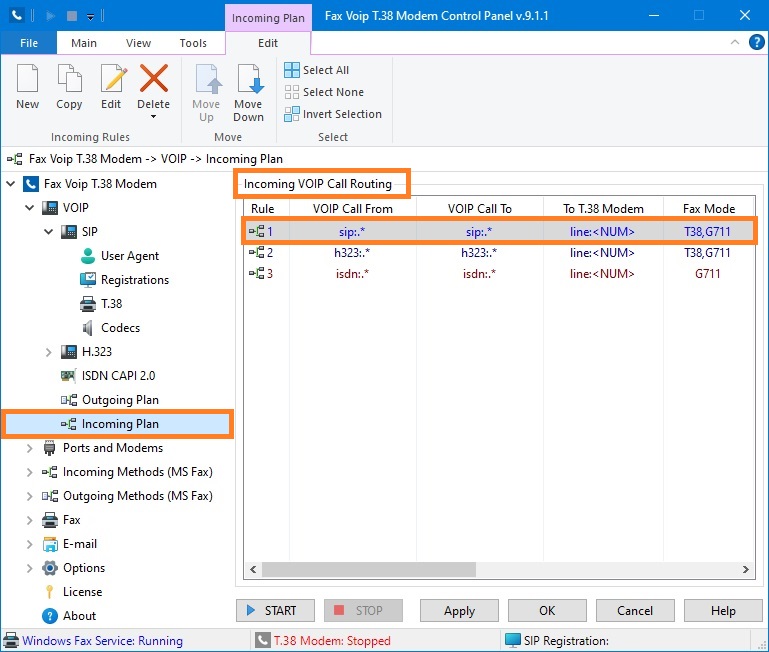Select Codecs in the tree

(x=111, y=328)
